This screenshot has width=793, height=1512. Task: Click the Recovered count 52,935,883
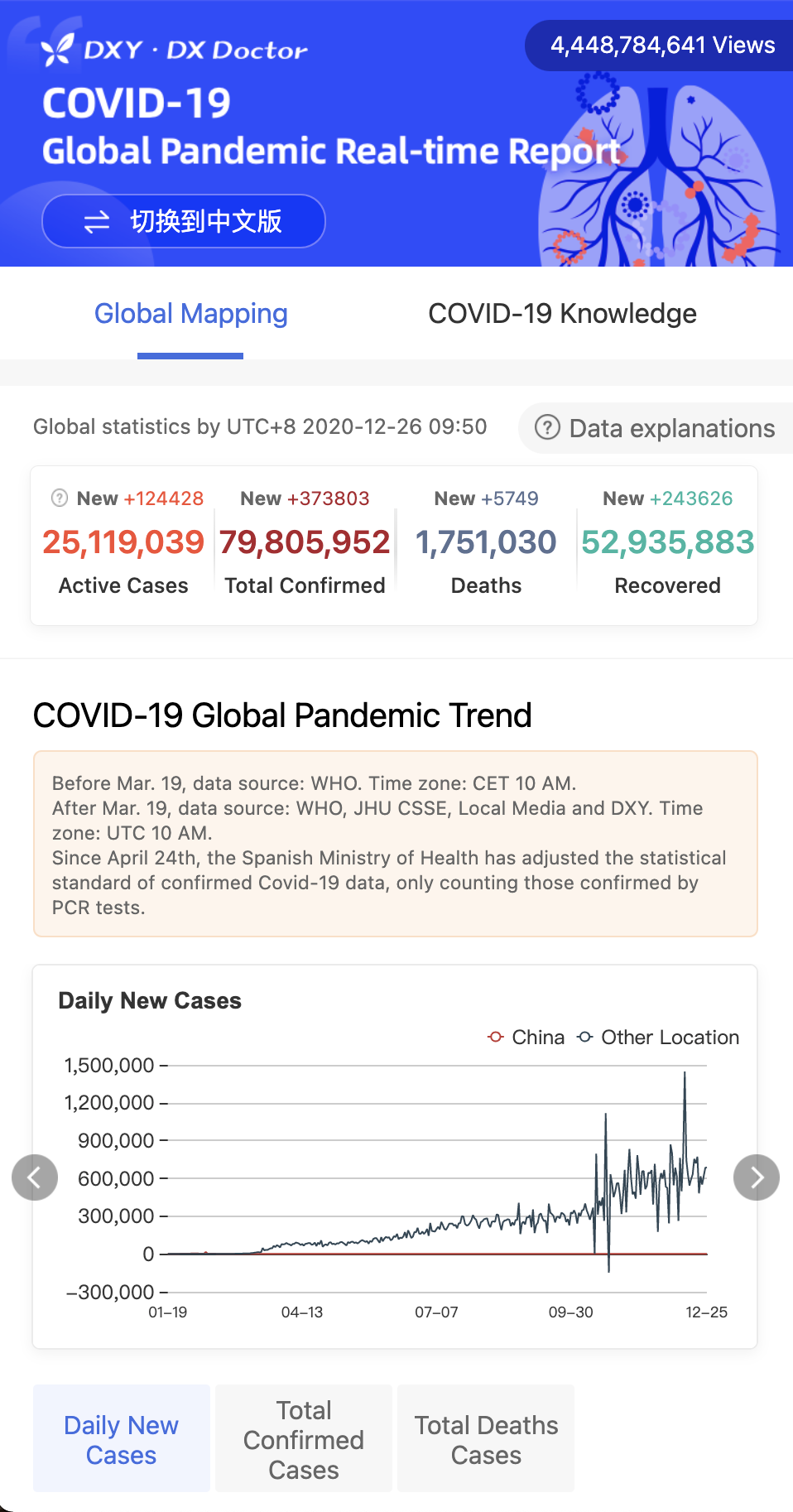[667, 542]
